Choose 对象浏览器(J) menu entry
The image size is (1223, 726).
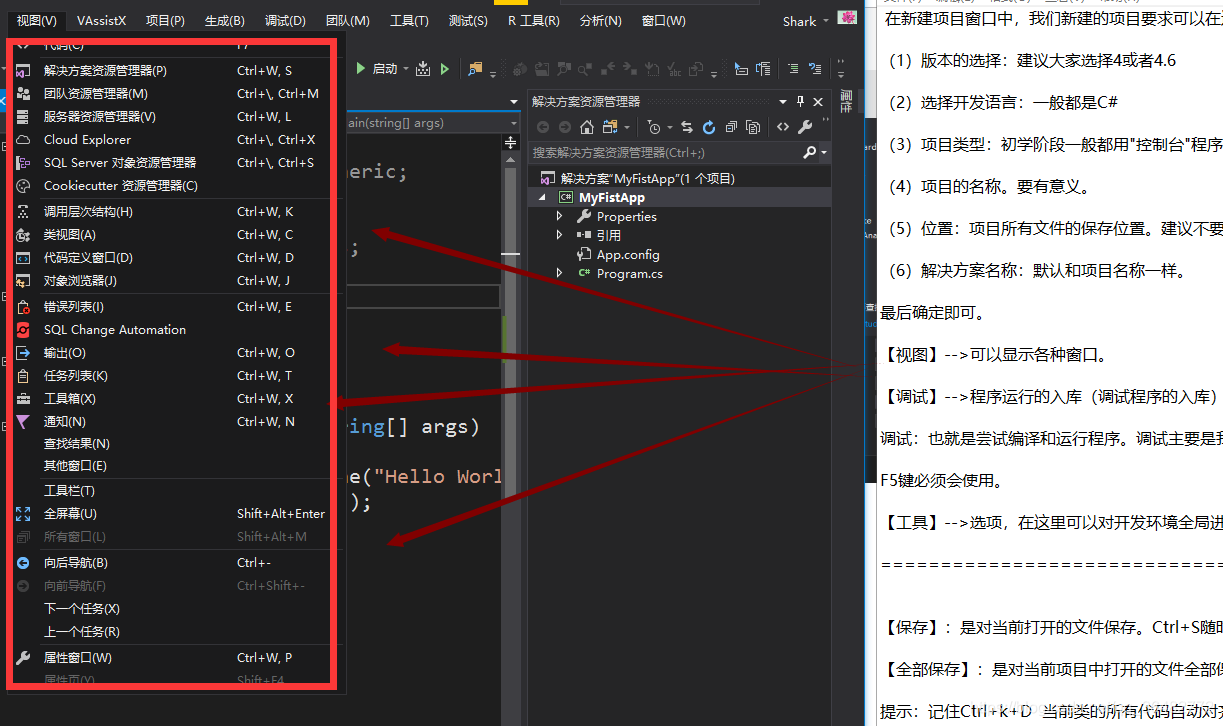(177, 281)
